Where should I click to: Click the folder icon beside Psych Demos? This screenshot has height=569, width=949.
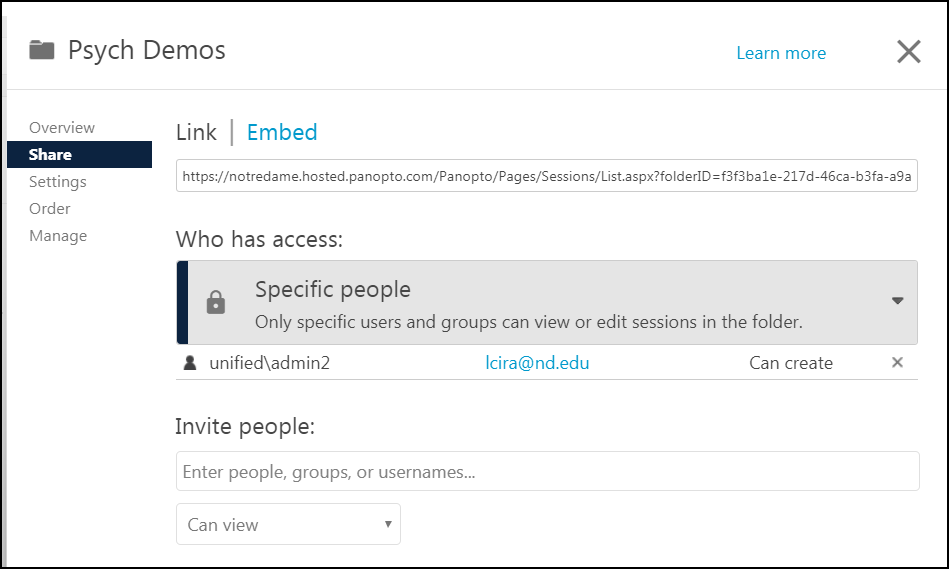(41, 50)
